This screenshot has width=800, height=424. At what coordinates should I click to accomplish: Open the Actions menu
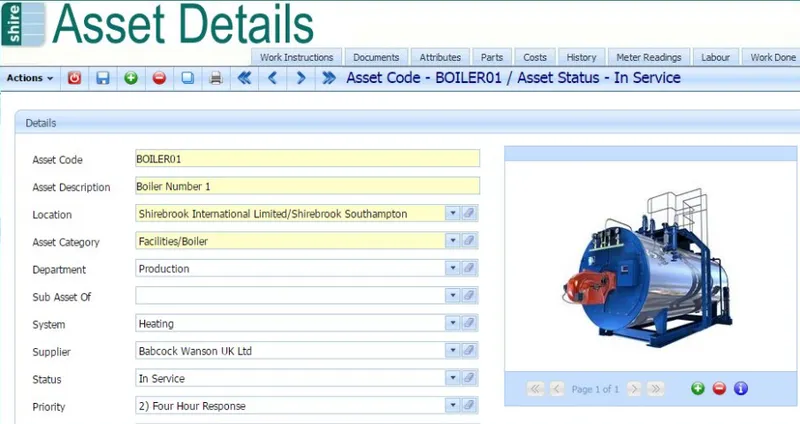click(30, 78)
